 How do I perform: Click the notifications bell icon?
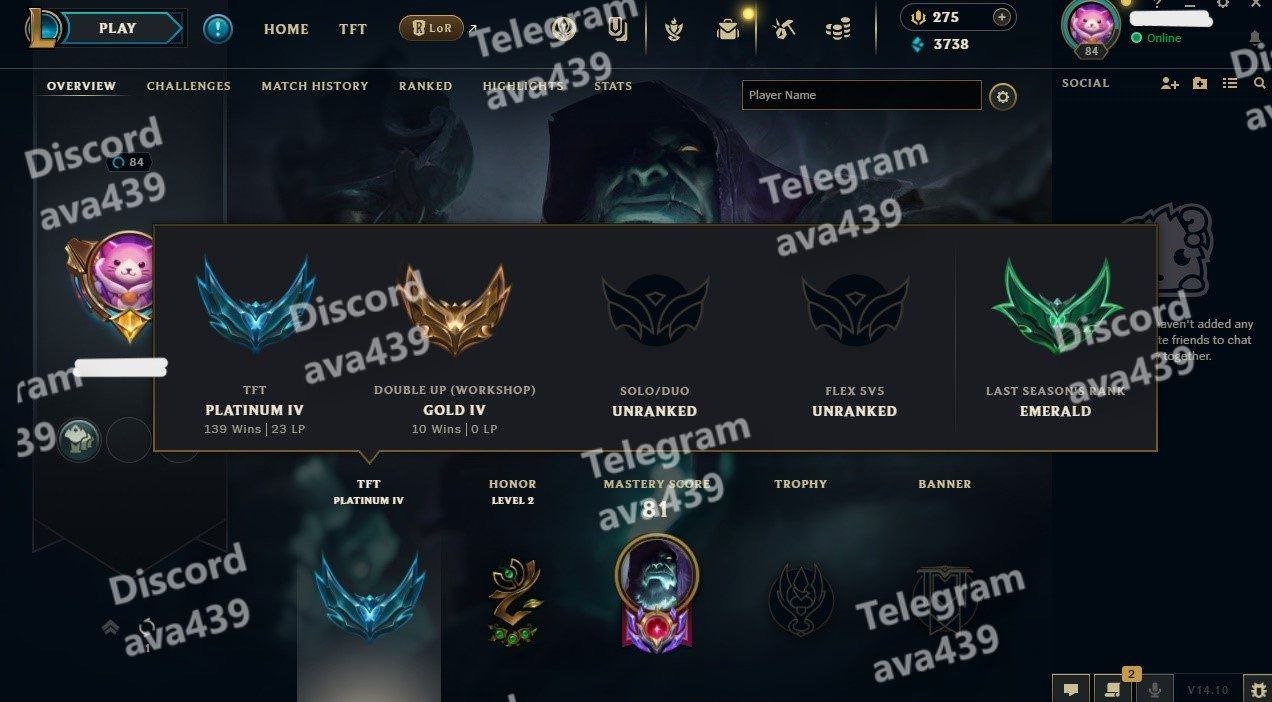point(1255,38)
